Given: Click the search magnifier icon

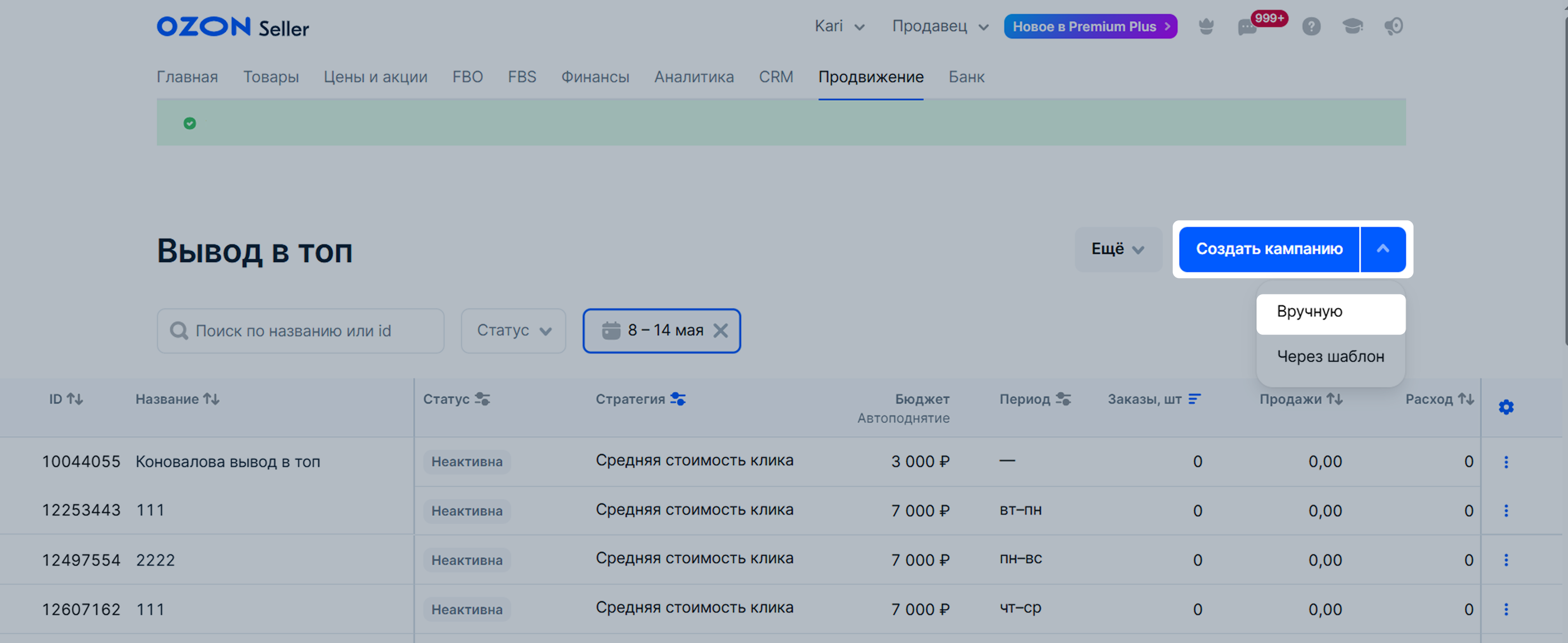Looking at the screenshot, I should pos(179,331).
